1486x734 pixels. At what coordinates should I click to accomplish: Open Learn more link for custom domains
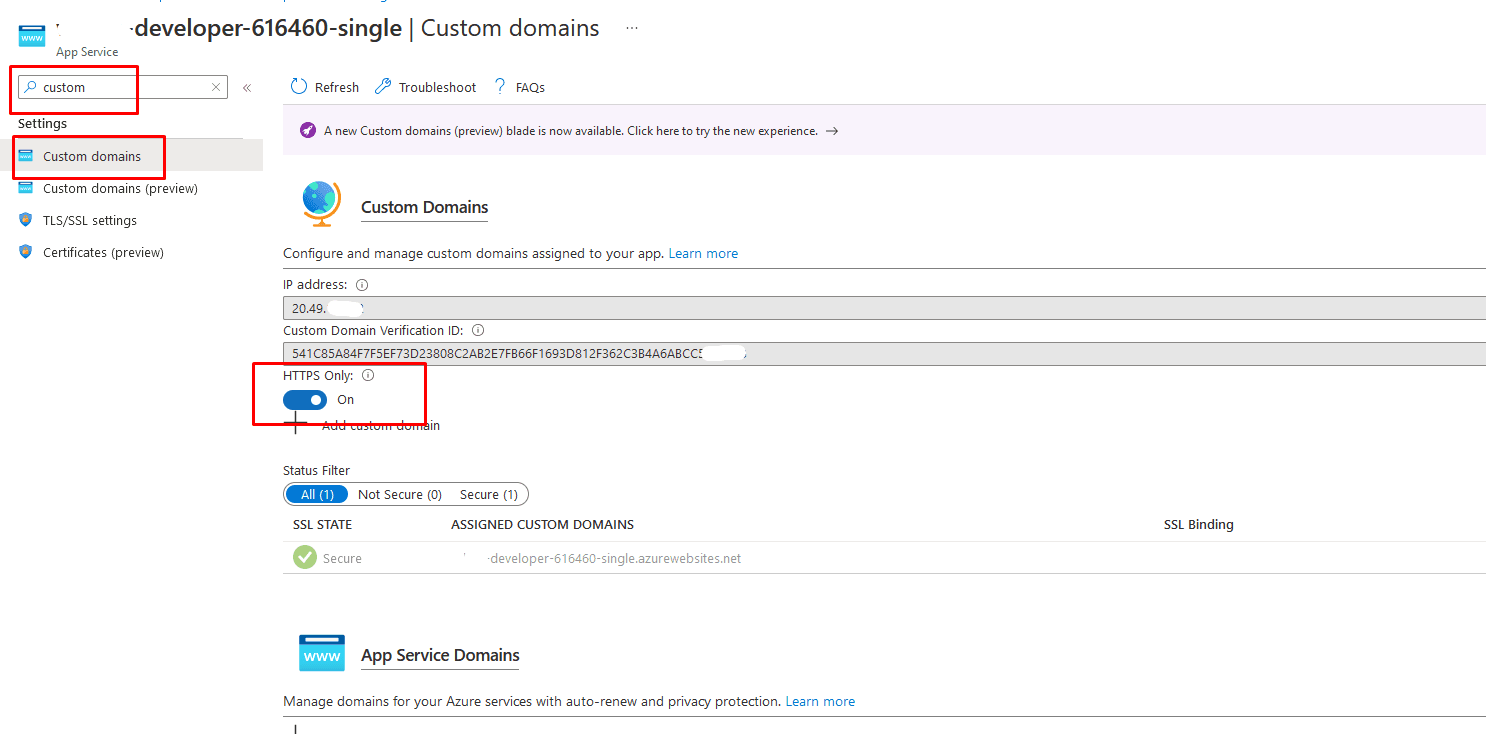point(703,253)
